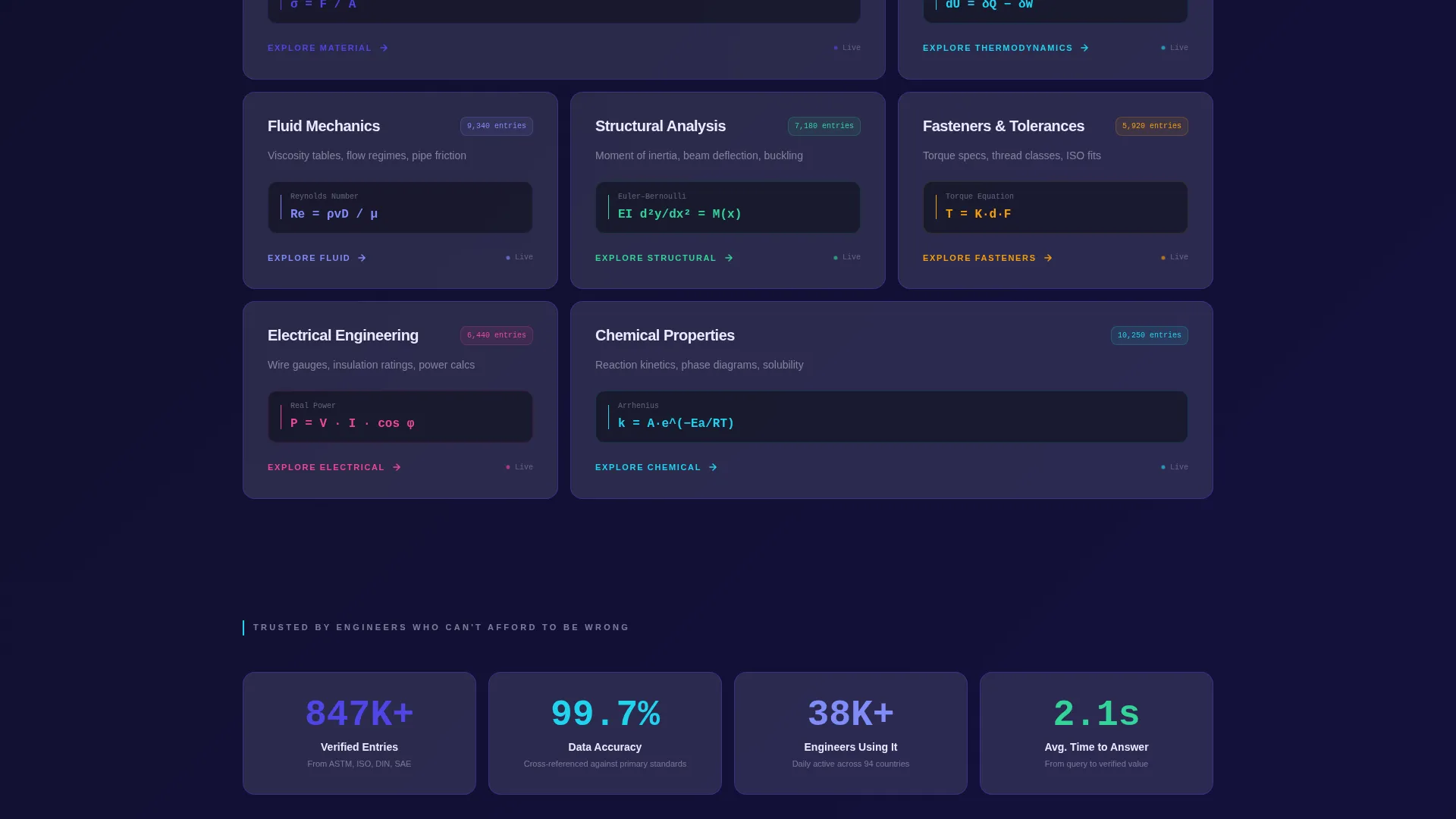The height and width of the screenshot is (819, 1456).
Task: Go to Explore Fasteners
Action: pyautogui.click(x=987, y=258)
